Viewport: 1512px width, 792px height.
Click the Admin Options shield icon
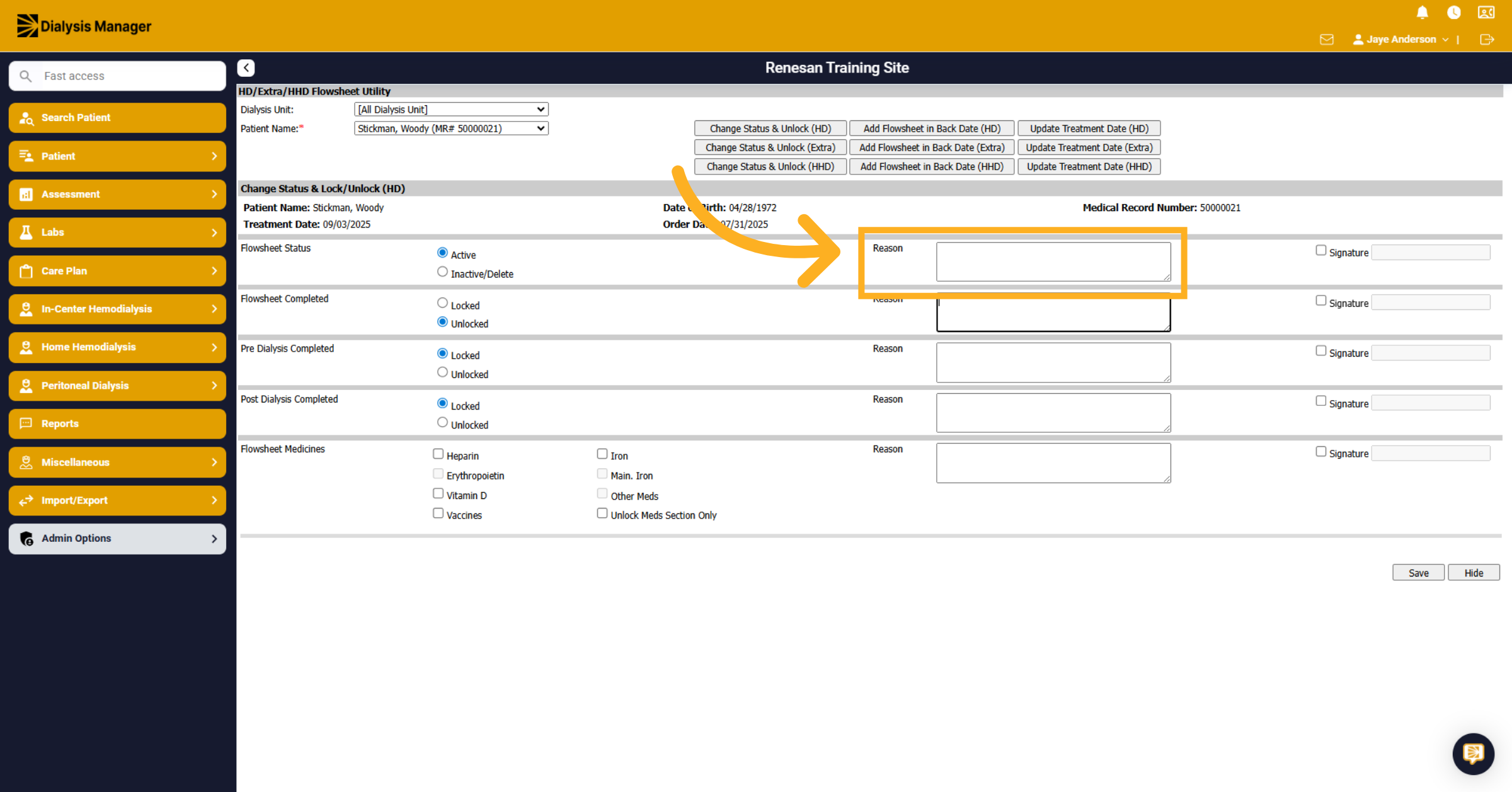(x=26, y=539)
